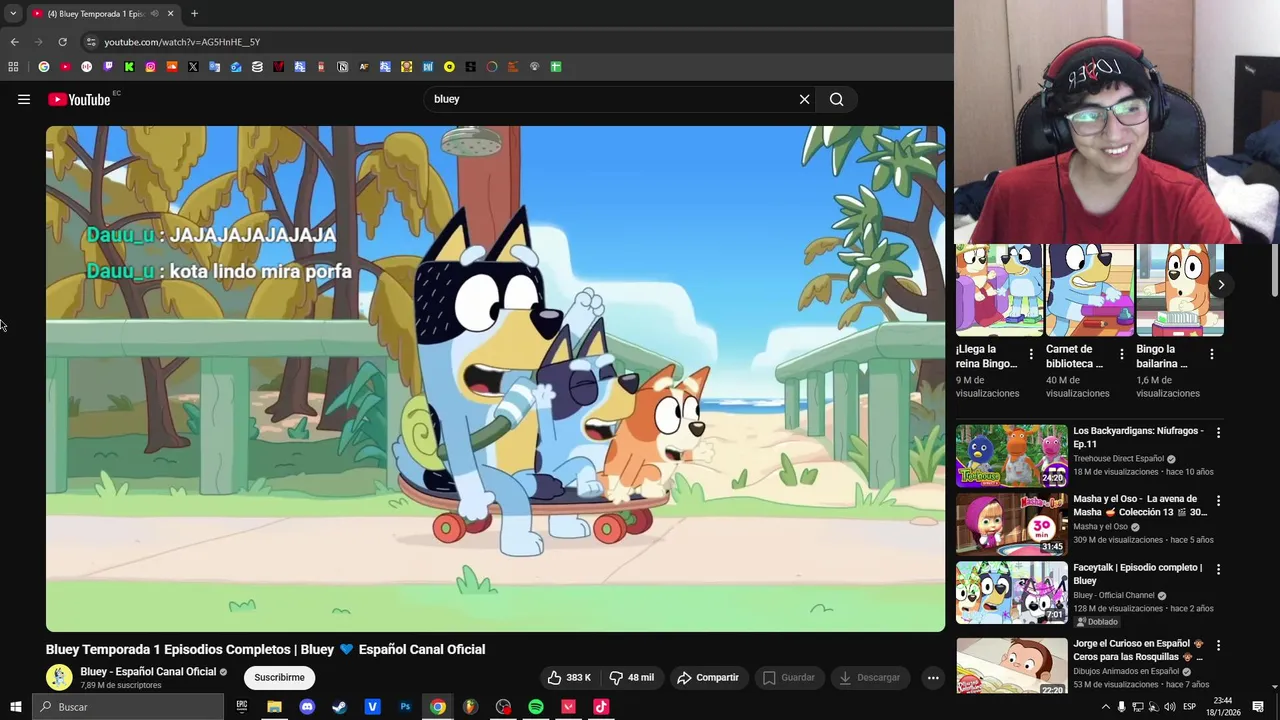The image size is (1280, 720).
Task: Click the Descargar download button
Action: point(870,678)
